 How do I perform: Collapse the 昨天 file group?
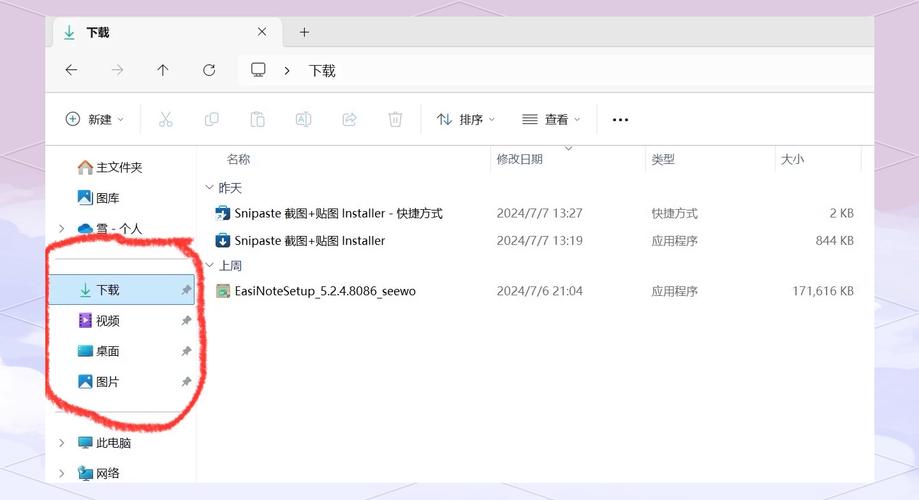209,188
